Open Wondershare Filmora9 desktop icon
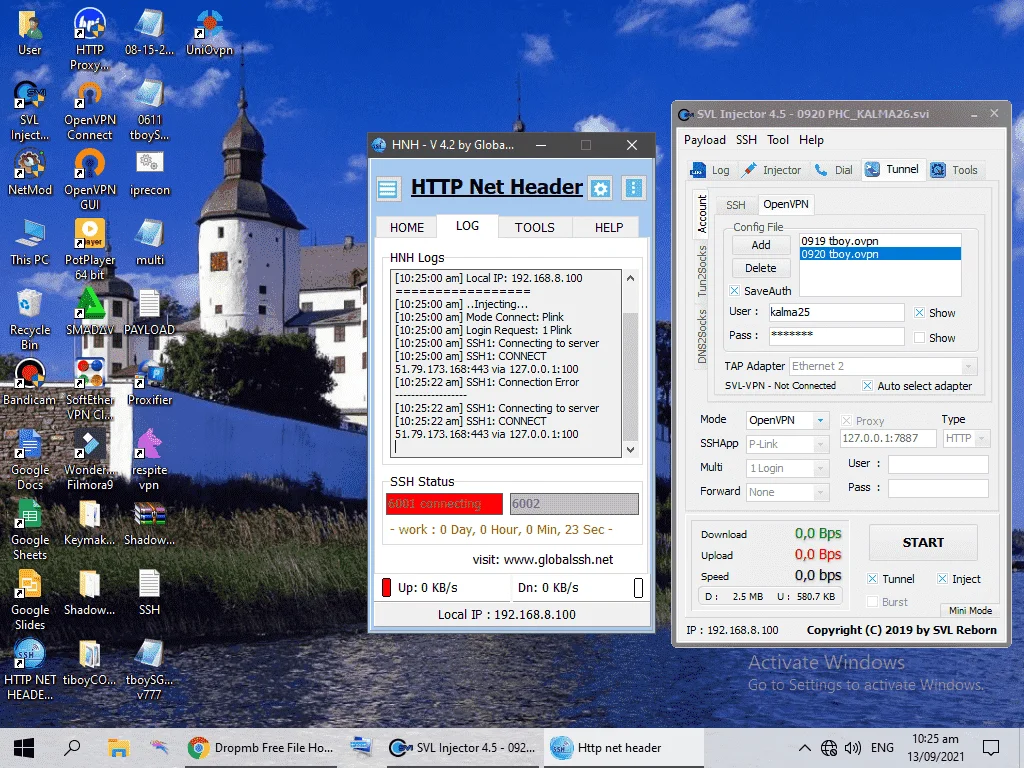Screen dimensions: 1024x768 point(89,459)
